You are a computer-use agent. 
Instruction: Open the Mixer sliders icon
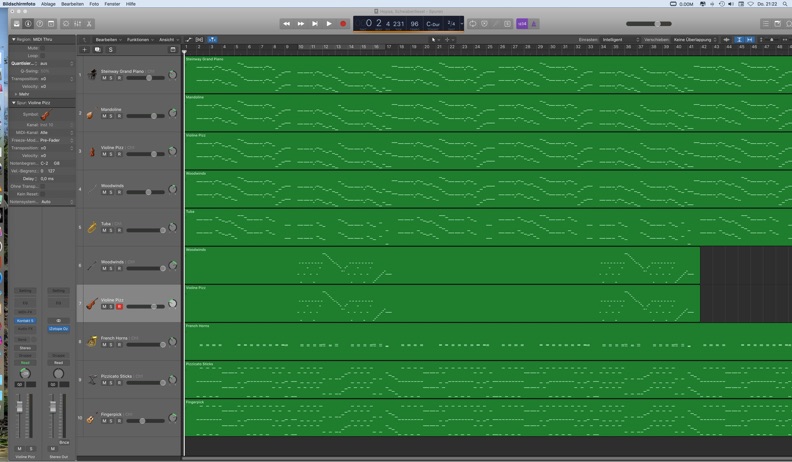[77, 24]
